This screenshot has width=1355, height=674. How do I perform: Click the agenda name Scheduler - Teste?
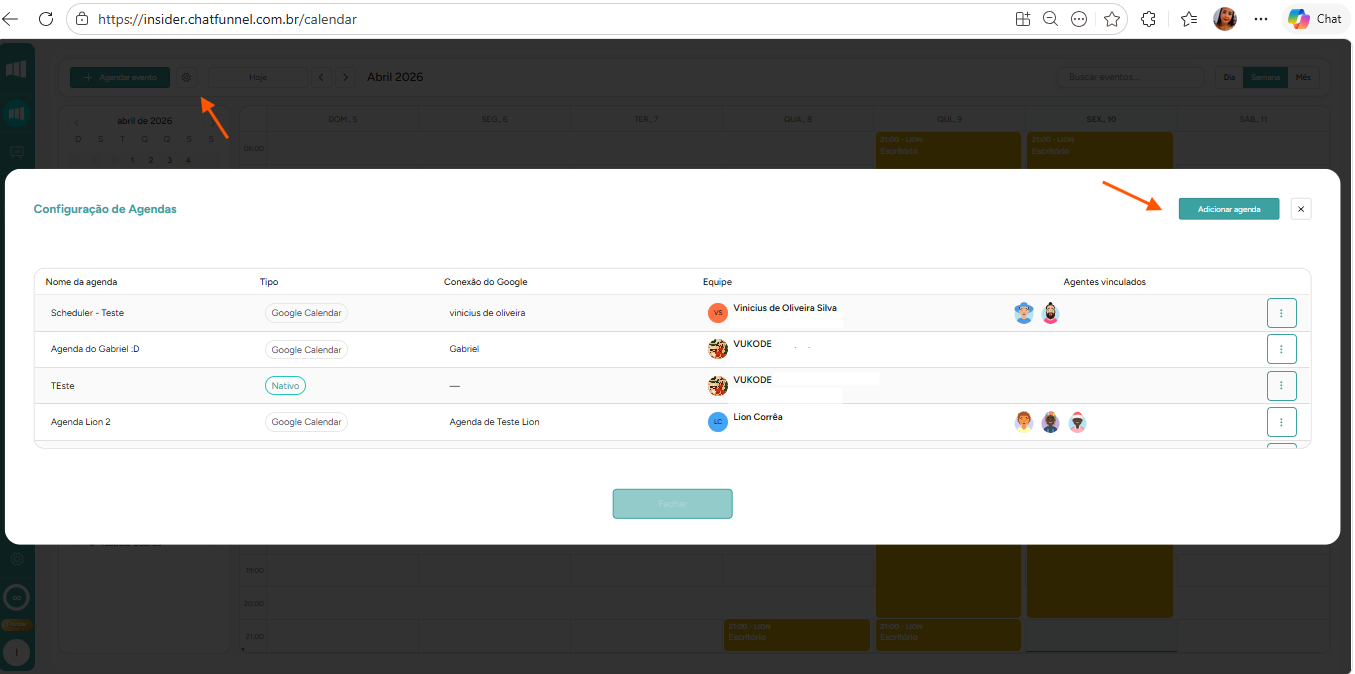click(x=87, y=313)
